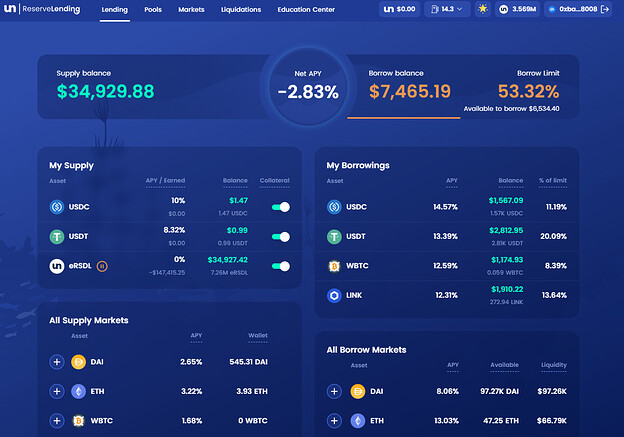The width and height of the screenshot is (624, 437).
Task: Switch to the Markets tab
Action: coord(191,10)
